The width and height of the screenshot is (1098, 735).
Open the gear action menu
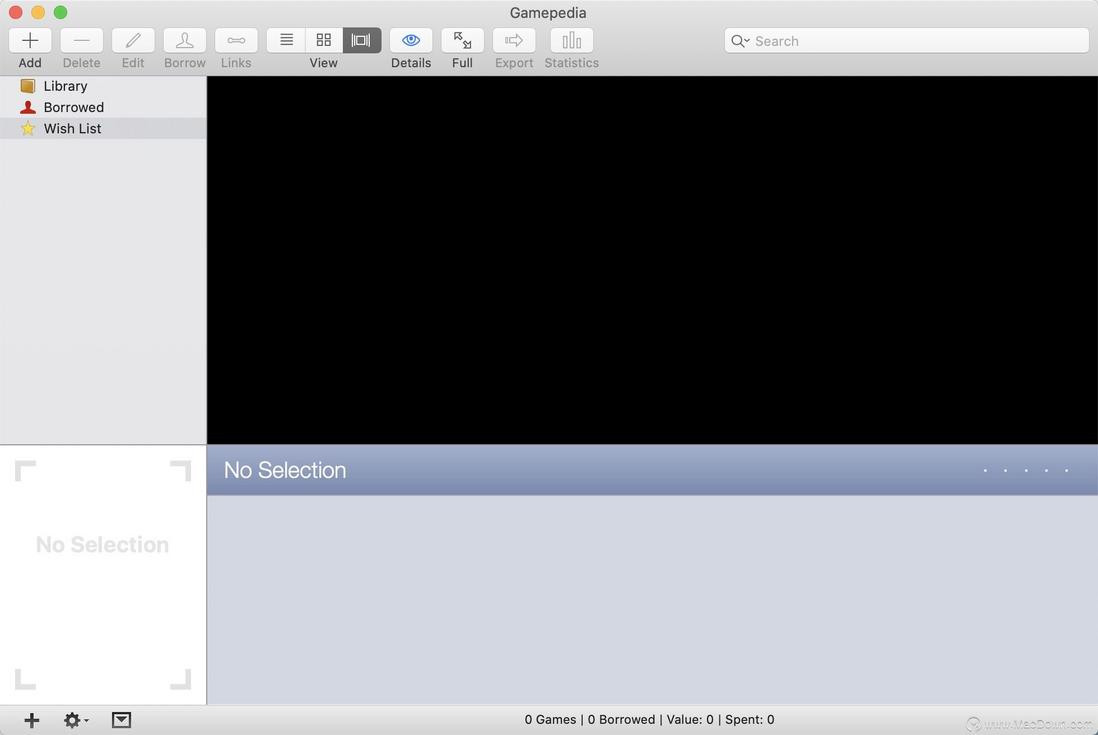tap(76, 720)
